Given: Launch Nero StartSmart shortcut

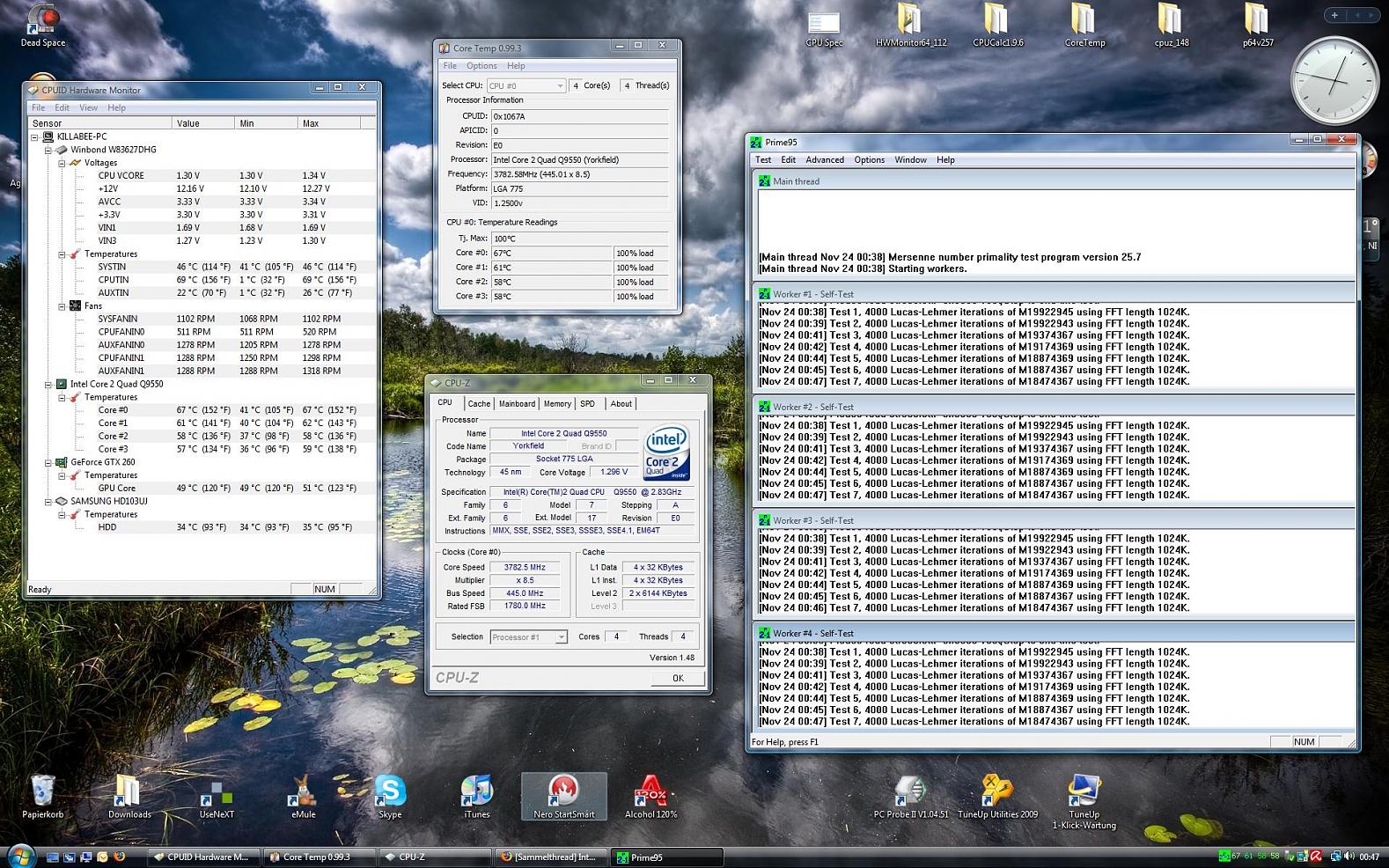Looking at the screenshot, I should pyautogui.click(x=563, y=797).
